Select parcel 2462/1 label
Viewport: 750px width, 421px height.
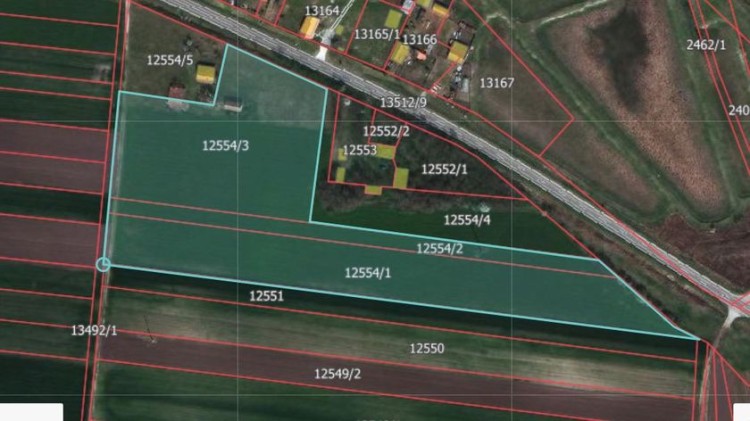pyautogui.click(x=706, y=45)
